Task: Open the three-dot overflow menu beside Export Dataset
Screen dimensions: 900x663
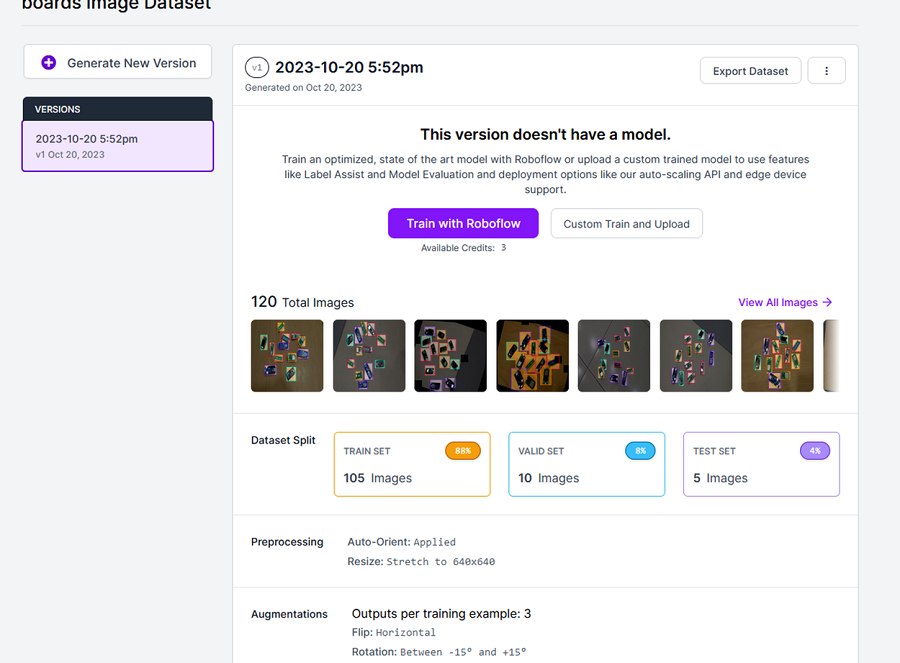Action: [x=827, y=70]
